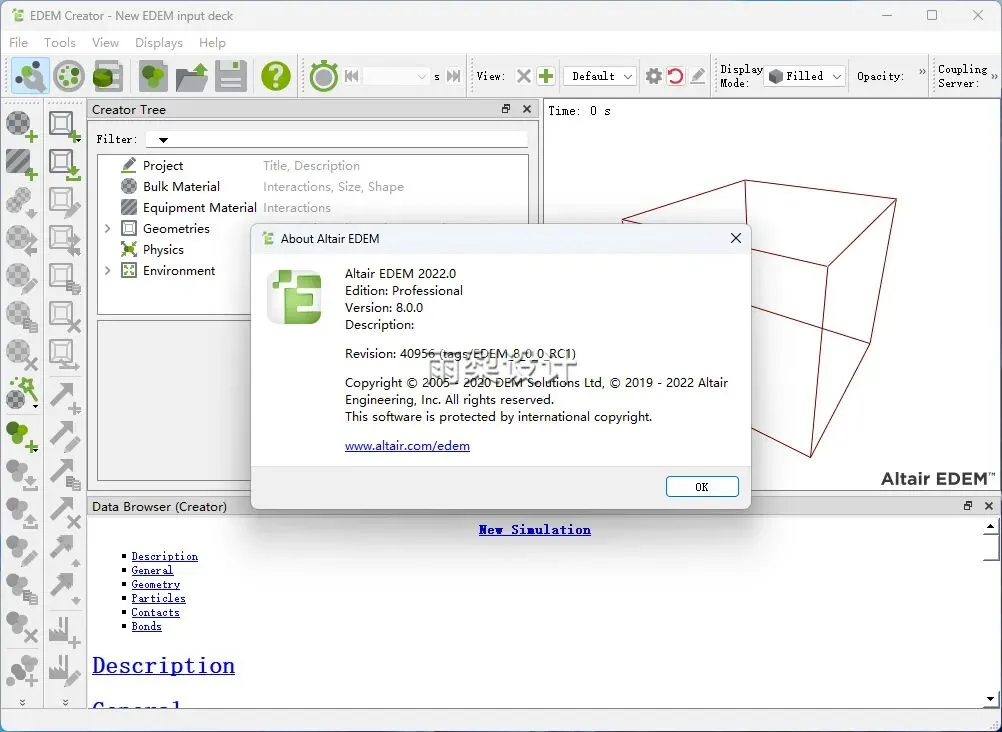
Task: Close the About Altair EDEM dialog
Action: tap(736, 238)
